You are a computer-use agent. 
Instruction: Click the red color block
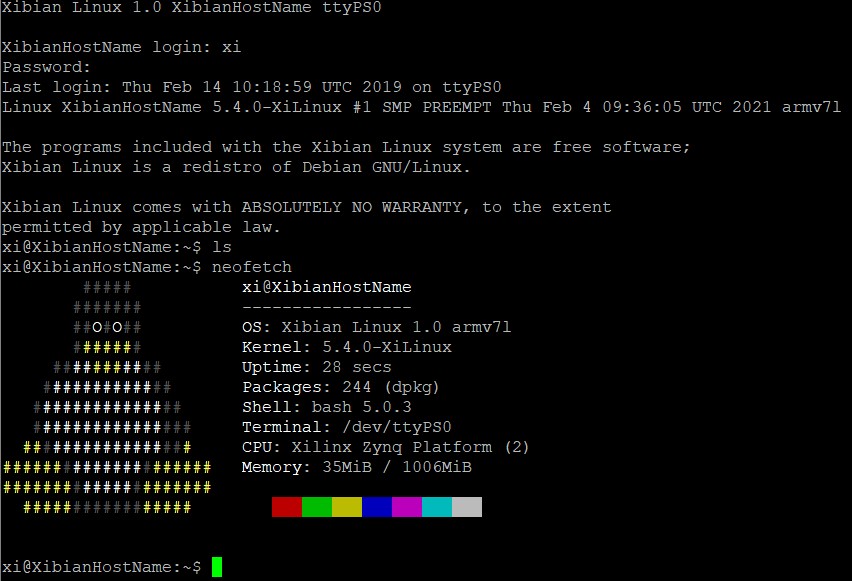(287, 507)
